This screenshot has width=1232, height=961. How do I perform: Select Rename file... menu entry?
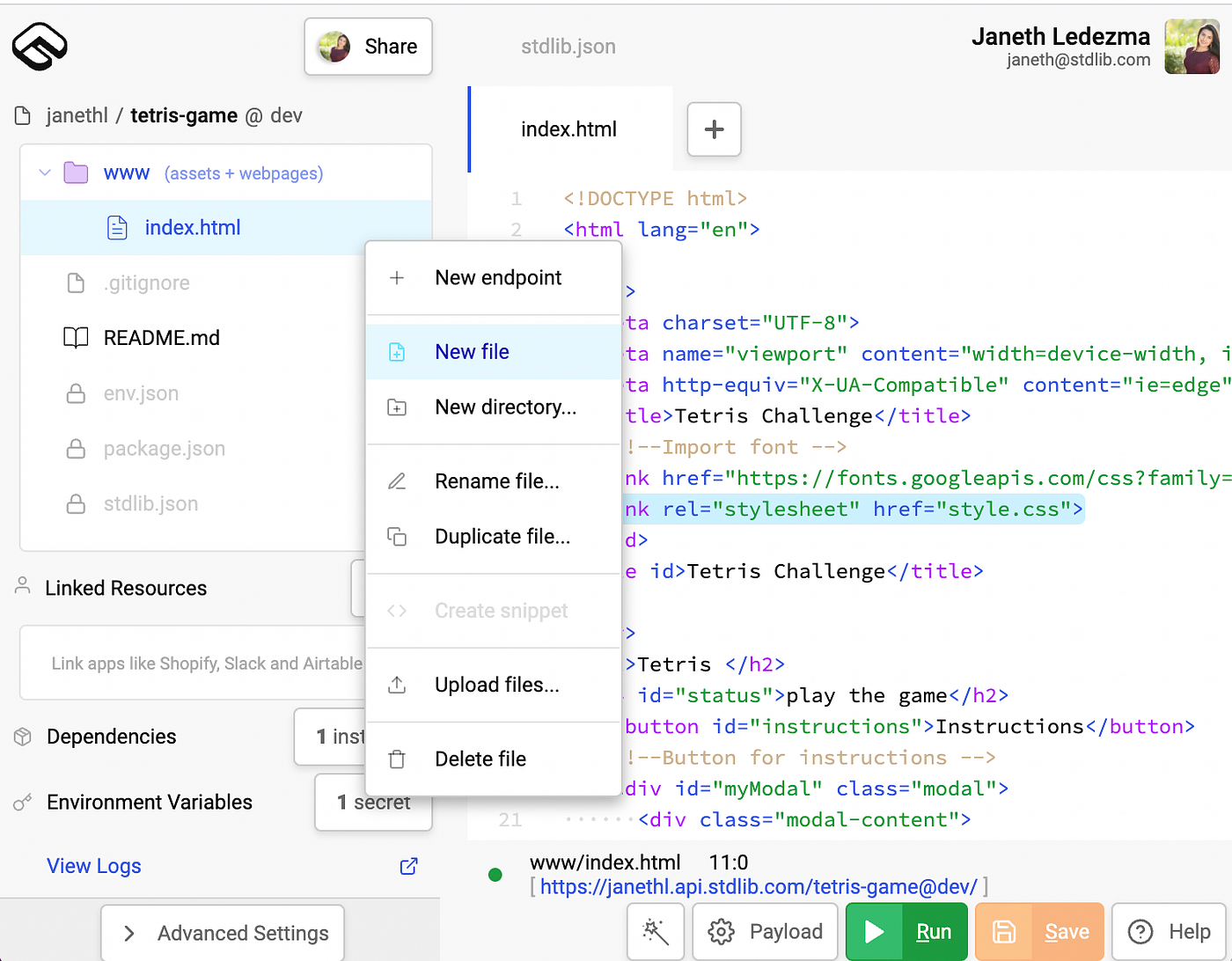494,481
